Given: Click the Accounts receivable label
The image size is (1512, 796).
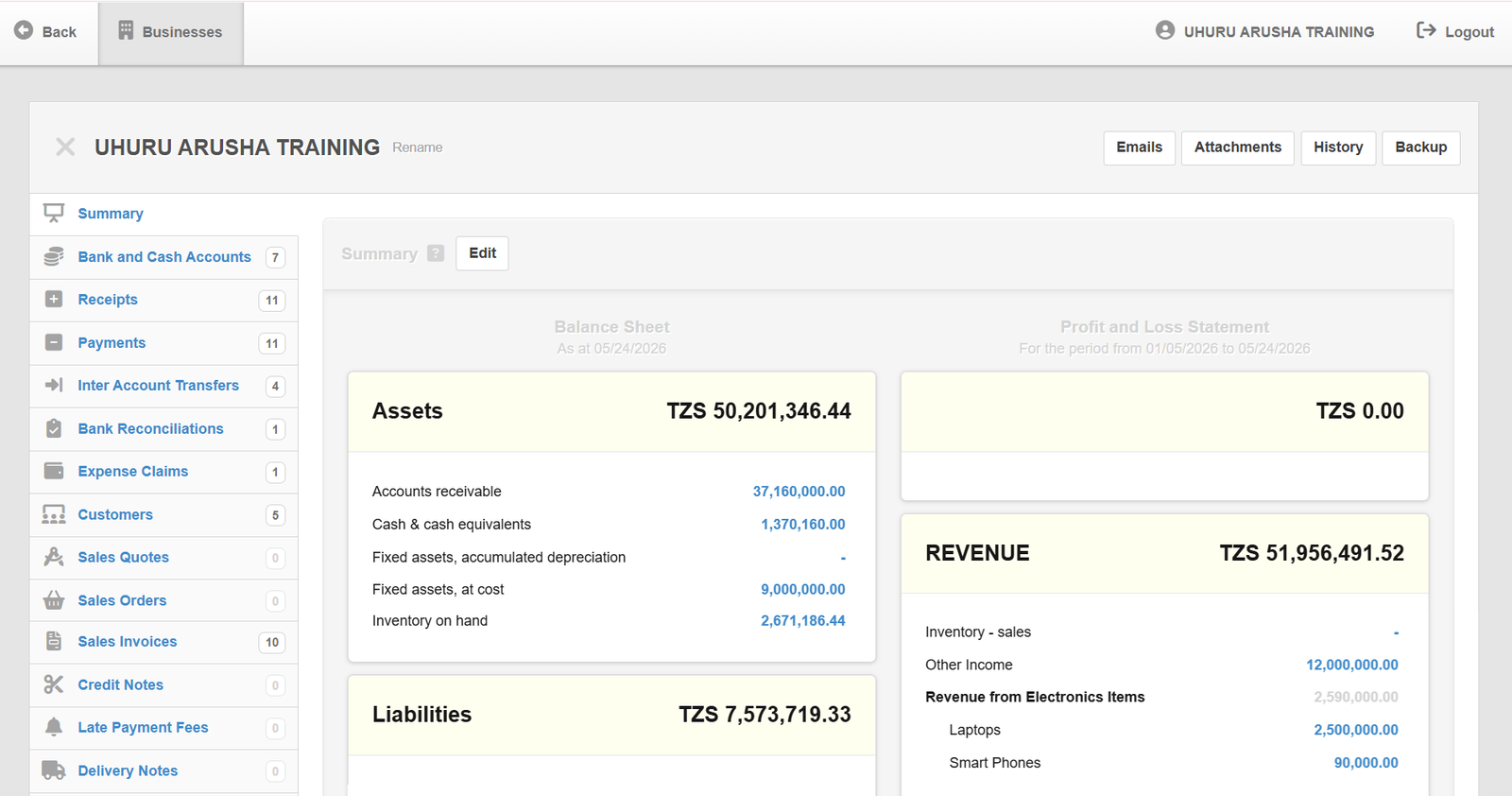Looking at the screenshot, I should click(x=437, y=492).
